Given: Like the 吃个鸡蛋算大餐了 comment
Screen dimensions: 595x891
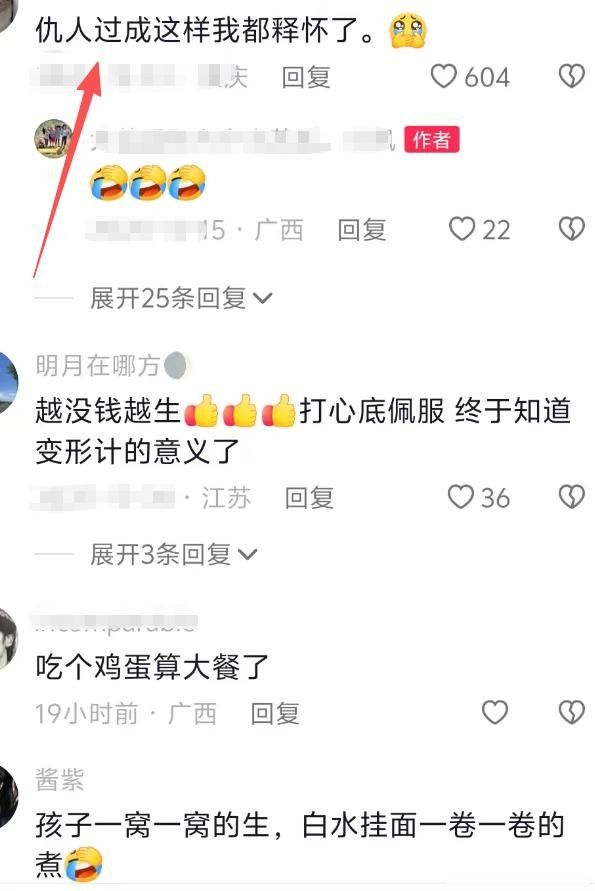Looking at the screenshot, I should (x=494, y=713).
